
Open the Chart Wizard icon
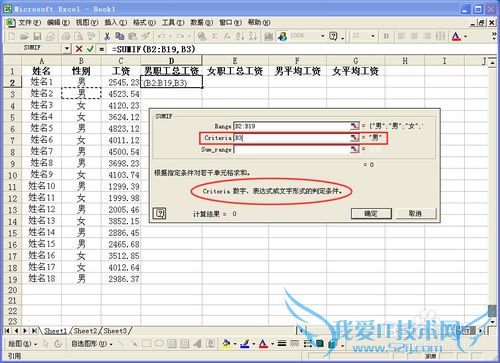point(269,36)
